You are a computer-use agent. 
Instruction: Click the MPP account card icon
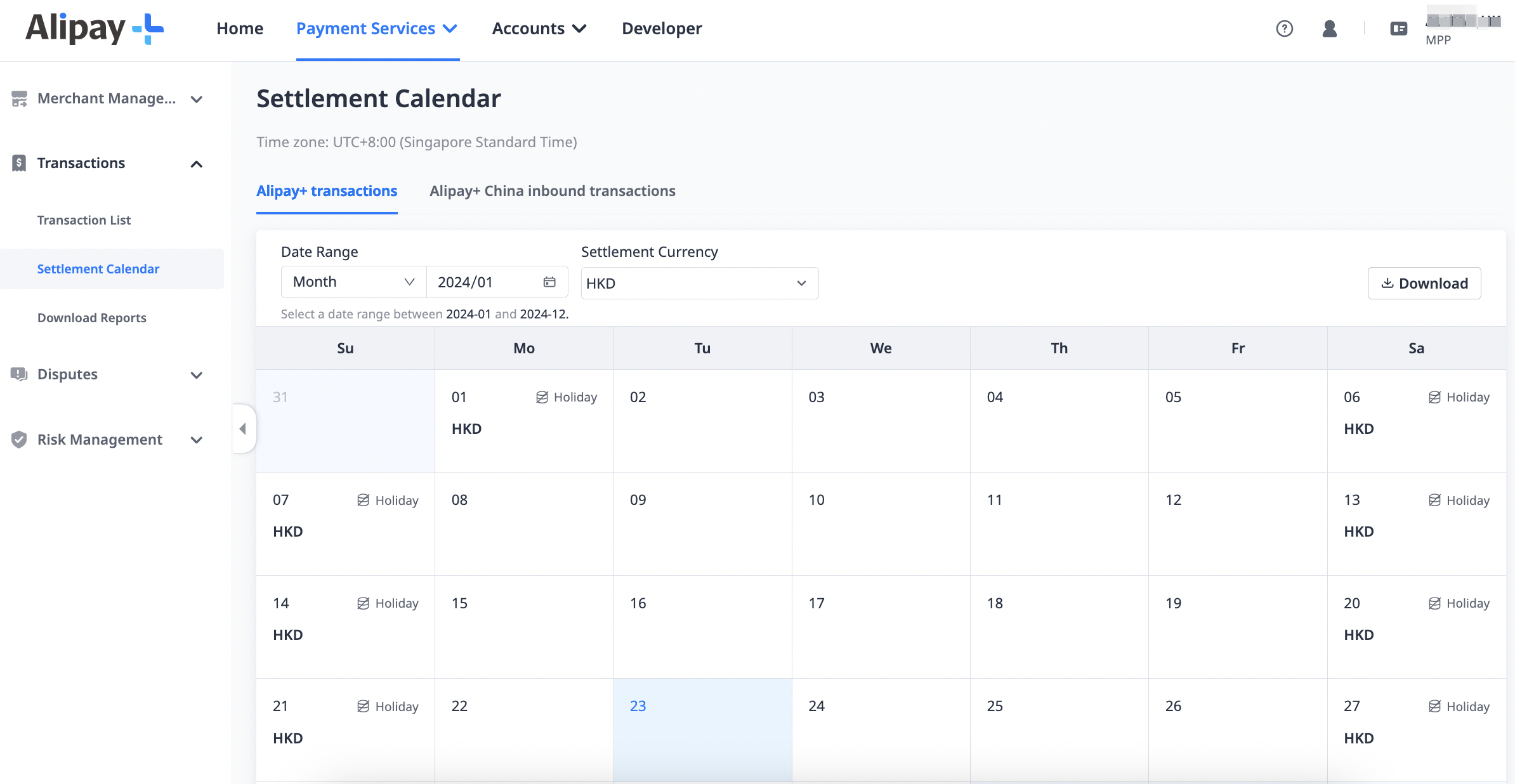(x=1398, y=29)
